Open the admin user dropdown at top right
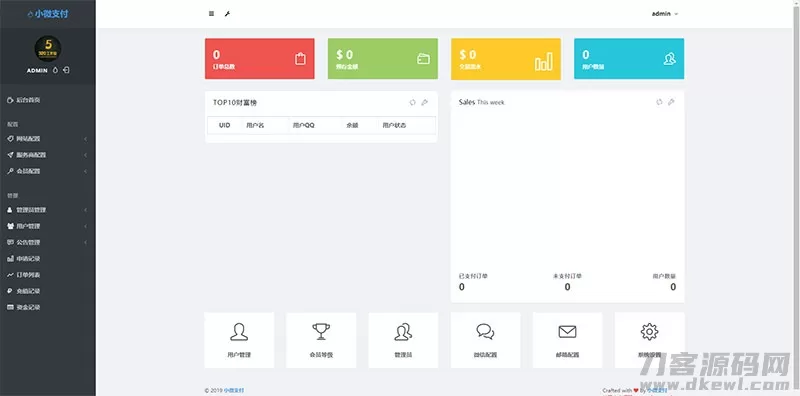The width and height of the screenshot is (800, 396). [665, 14]
